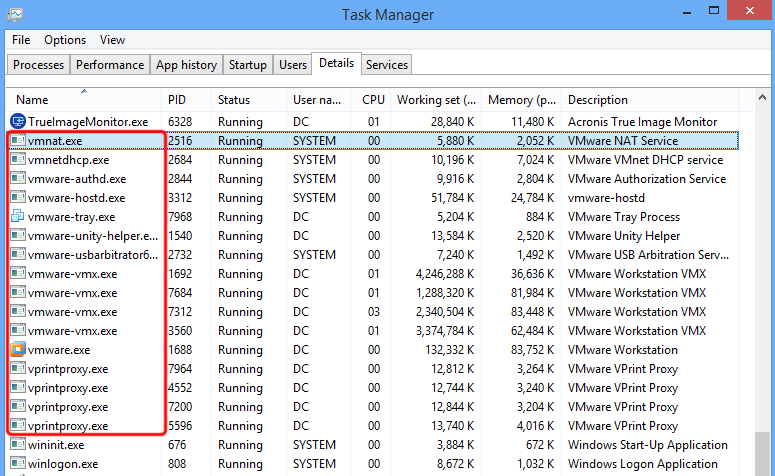Switch to the Services tab
This screenshot has width=775, height=476.
(387, 65)
